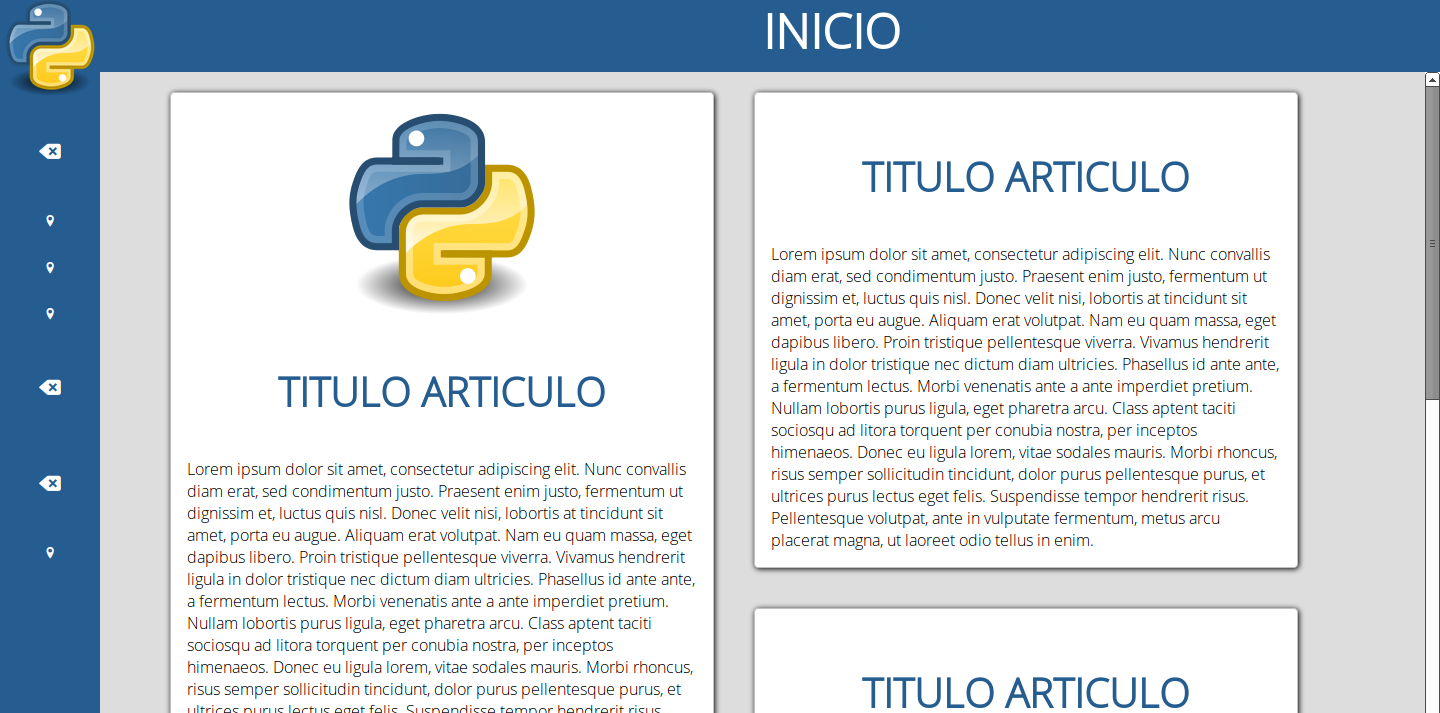This screenshot has width=1440, height=713.
Task: Select the third map pin icon in sidebar
Action: pyautogui.click(x=50, y=314)
